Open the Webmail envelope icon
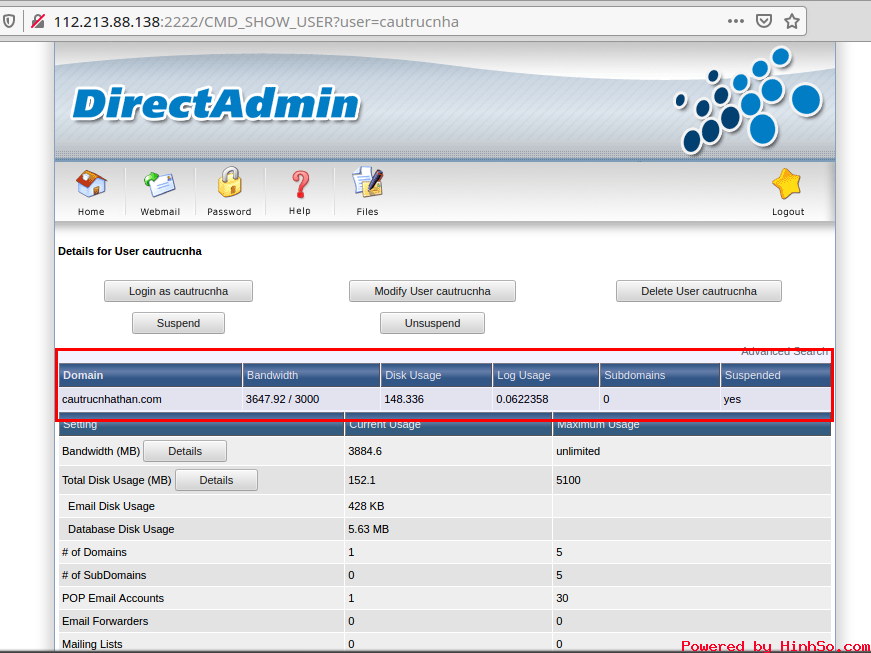Image resolution: width=871 pixels, height=653 pixels. (x=160, y=185)
